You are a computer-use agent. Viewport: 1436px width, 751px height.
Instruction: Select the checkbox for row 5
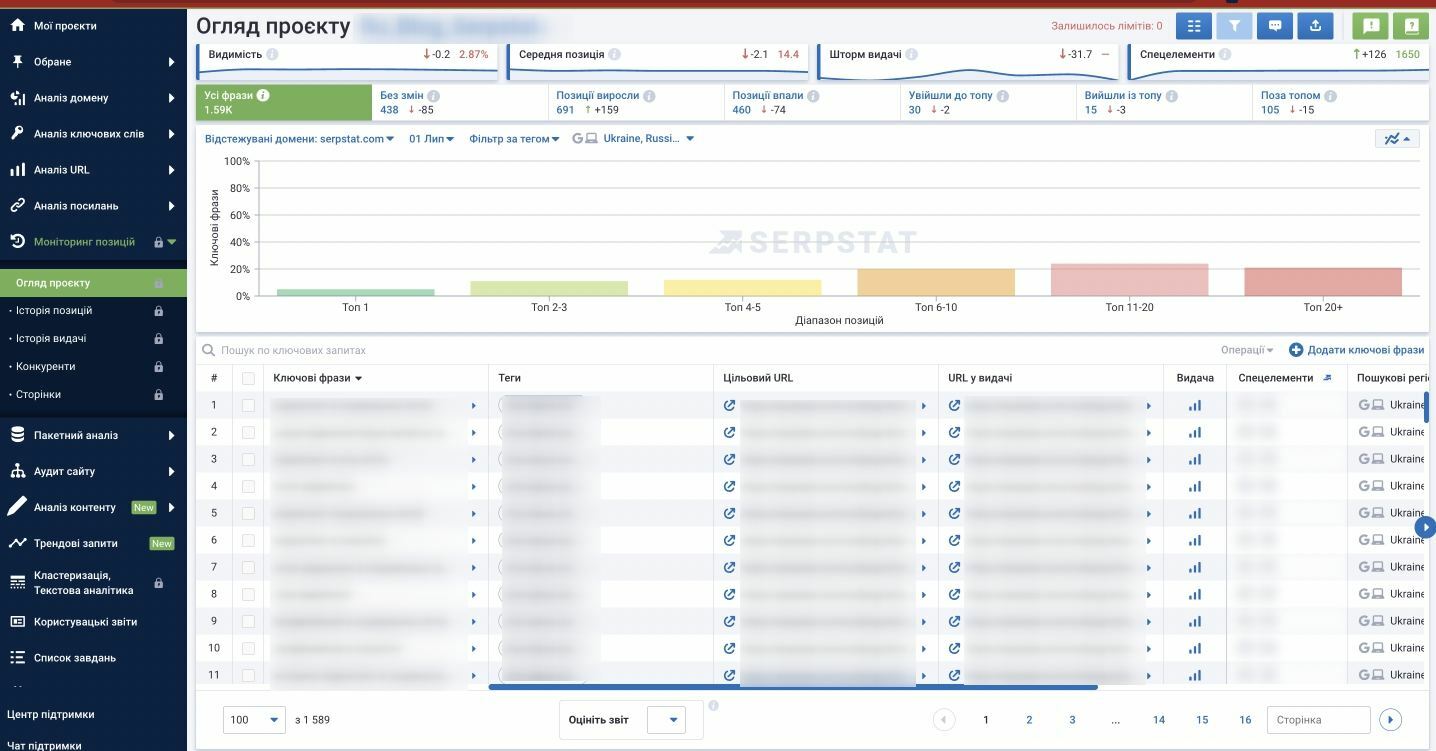(248, 513)
